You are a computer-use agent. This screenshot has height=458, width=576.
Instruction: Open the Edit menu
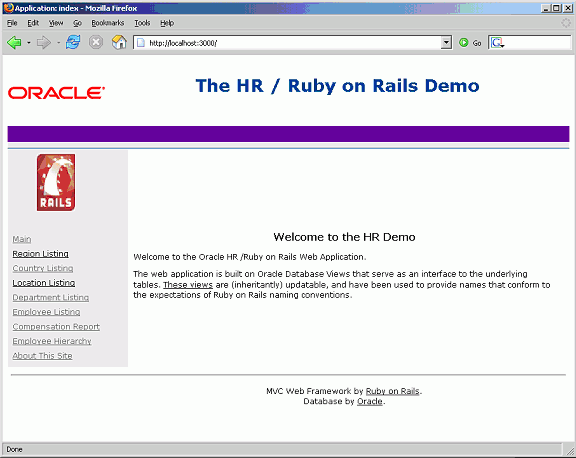point(33,23)
